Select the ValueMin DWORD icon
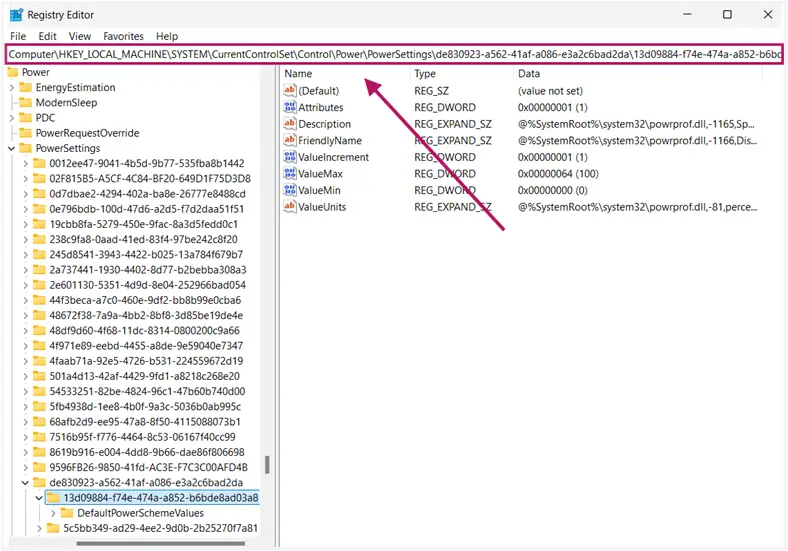Image resolution: width=788 pixels, height=551 pixels. (290, 190)
